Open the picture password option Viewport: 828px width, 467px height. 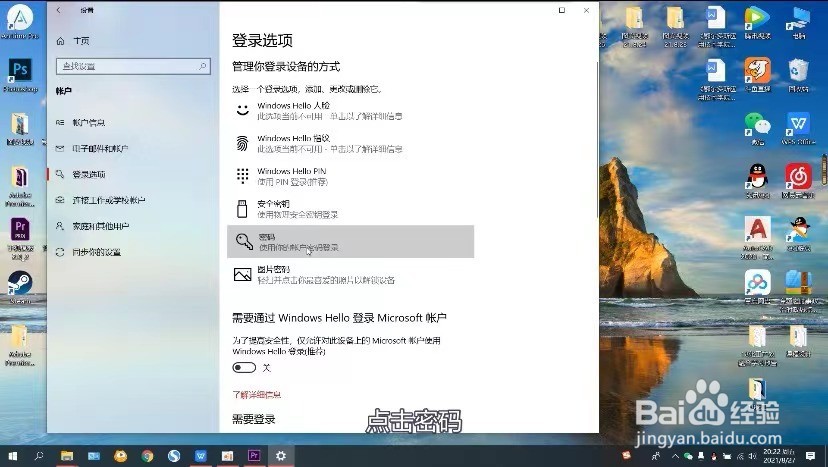pyautogui.click(x=350, y=275)
